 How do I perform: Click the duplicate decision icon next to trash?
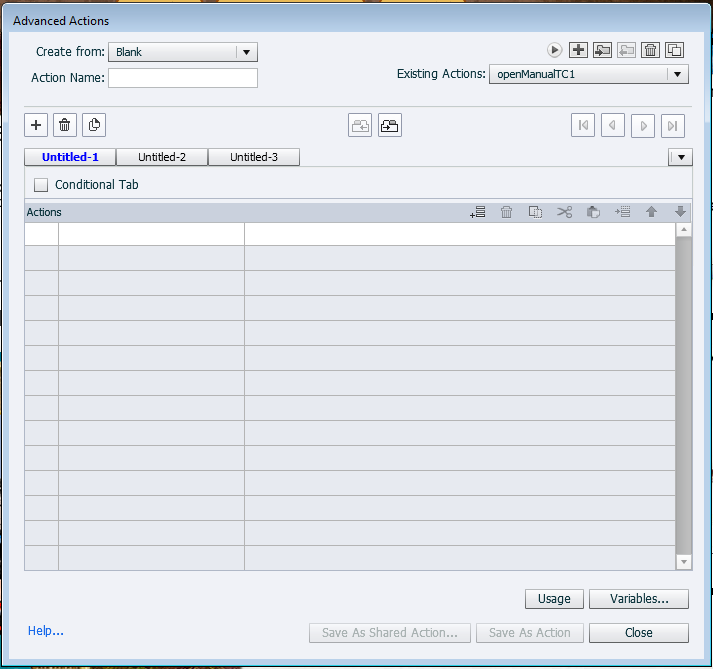tap(94, 125)
